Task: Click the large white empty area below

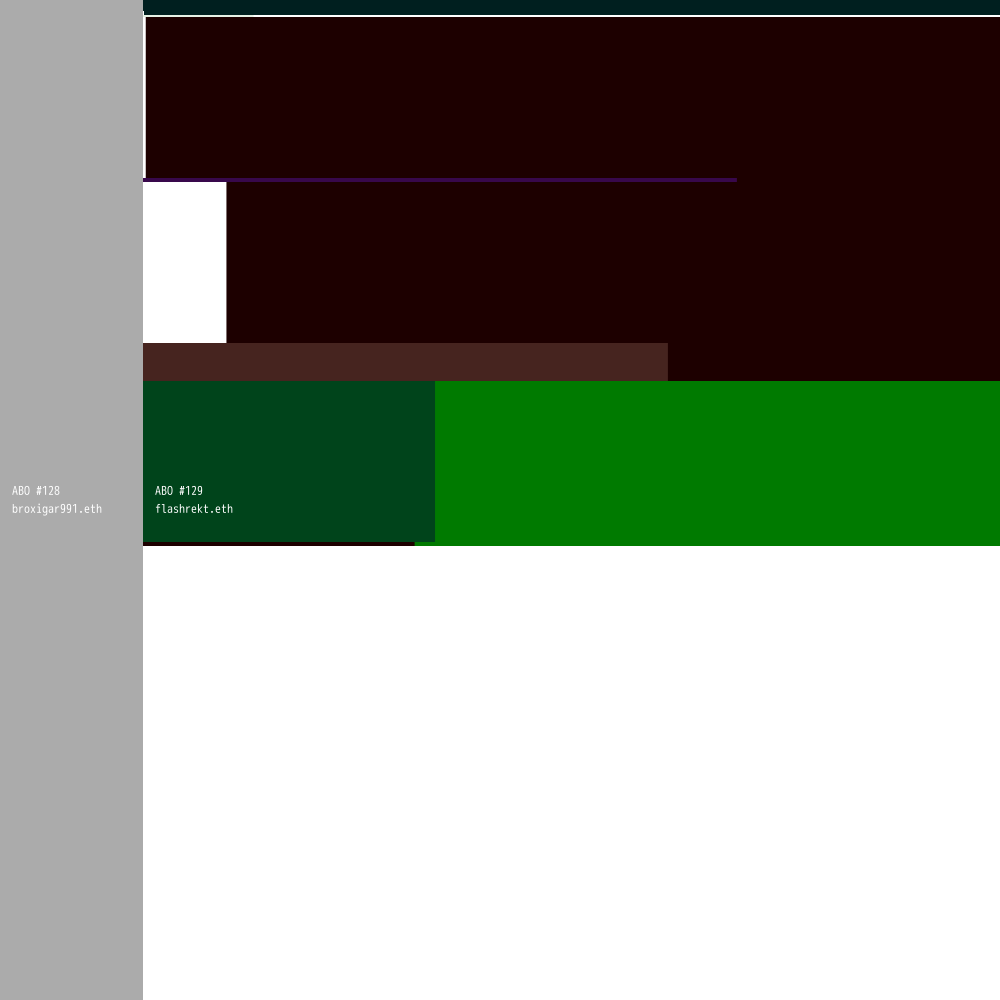Action: point(570,770)
